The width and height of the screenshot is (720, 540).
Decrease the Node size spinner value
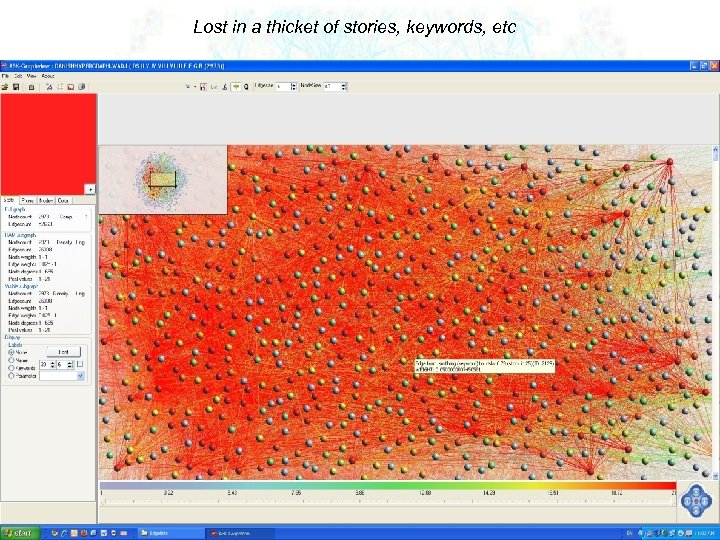(344, 88)
